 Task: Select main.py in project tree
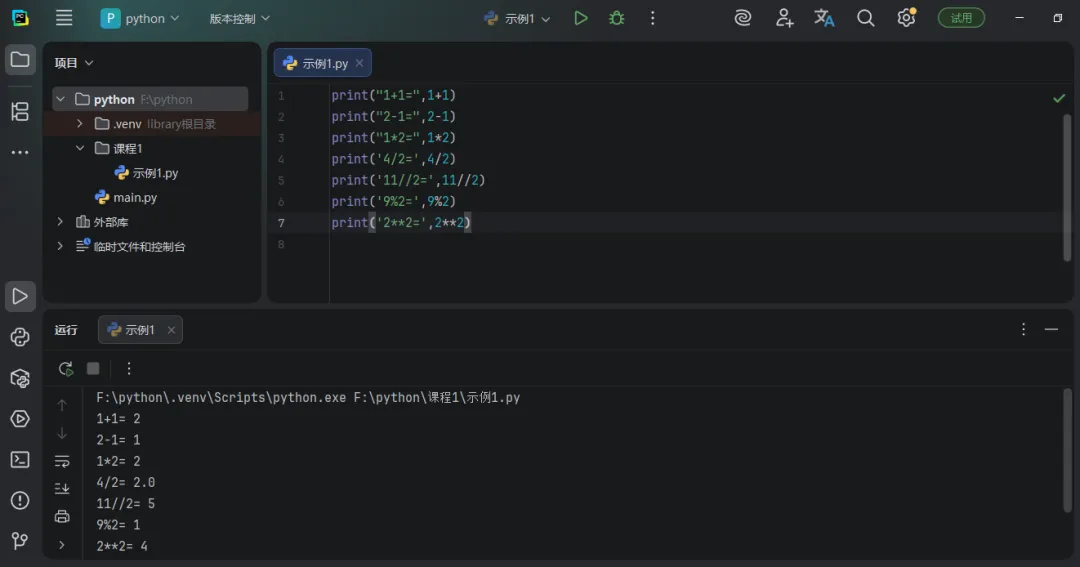pos(125,198)
